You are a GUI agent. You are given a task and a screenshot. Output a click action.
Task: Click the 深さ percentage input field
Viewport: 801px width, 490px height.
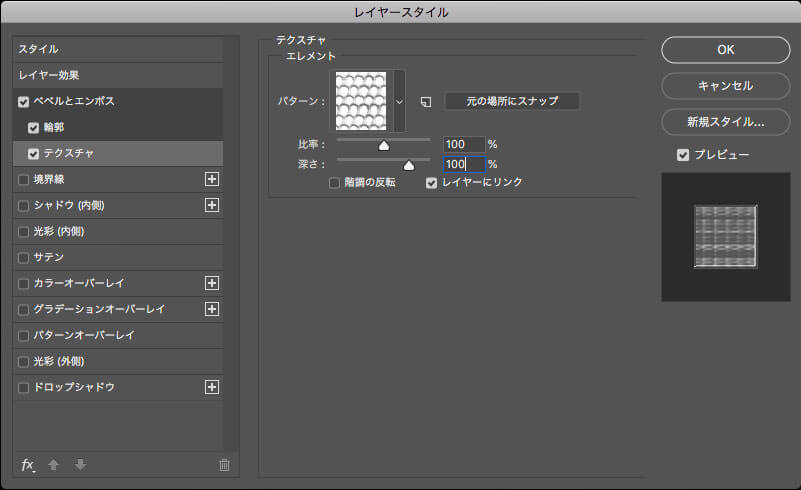464,164
